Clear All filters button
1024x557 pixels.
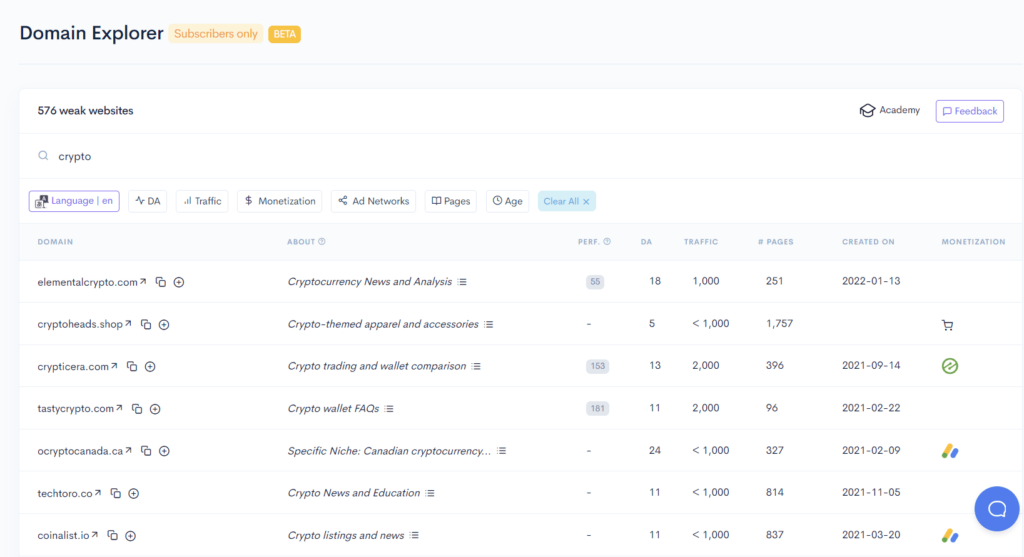pos(566,201)
